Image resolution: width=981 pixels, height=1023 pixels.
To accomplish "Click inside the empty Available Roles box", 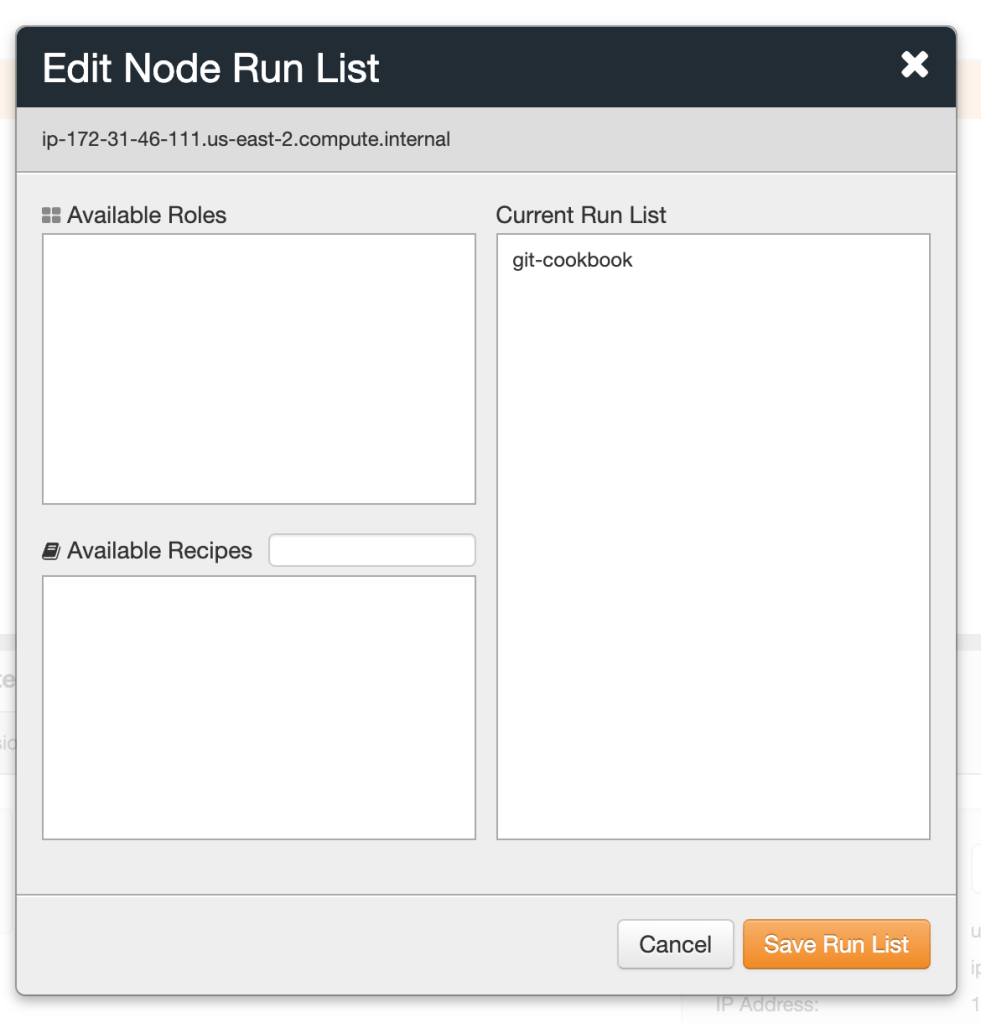I will (x=258, y=369).
